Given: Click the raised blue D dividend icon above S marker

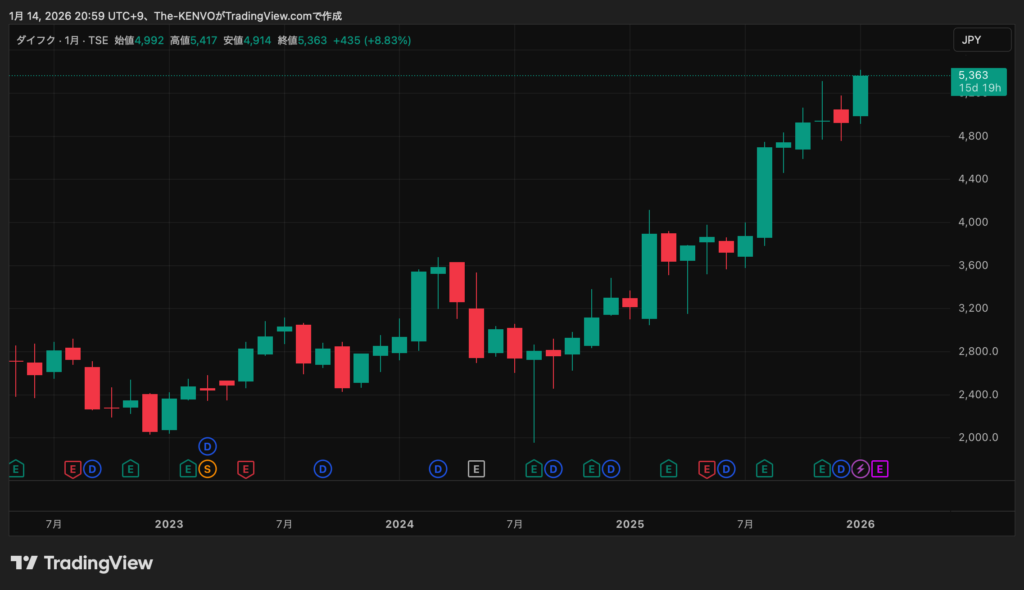Looking at the screenshot, I should click(207, 446).
